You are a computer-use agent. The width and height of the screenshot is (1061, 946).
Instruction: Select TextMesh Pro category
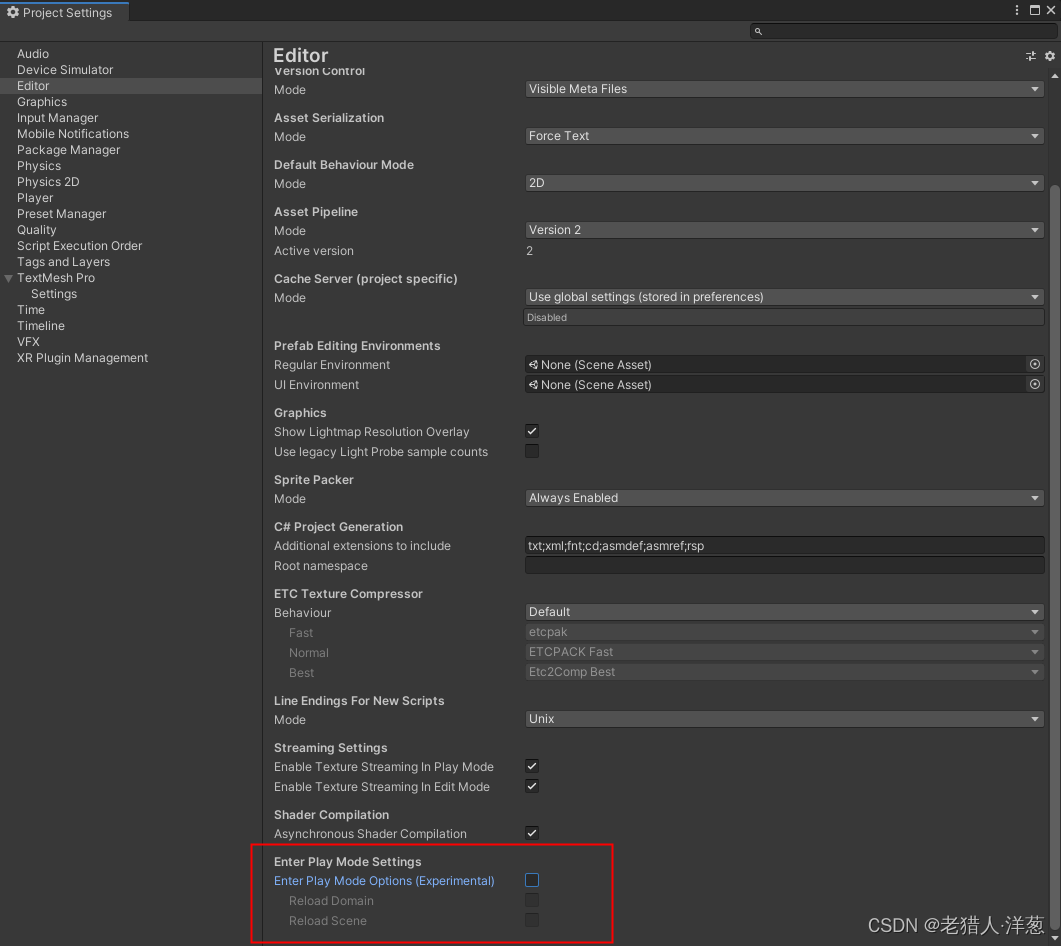click(x=56, y=278)
